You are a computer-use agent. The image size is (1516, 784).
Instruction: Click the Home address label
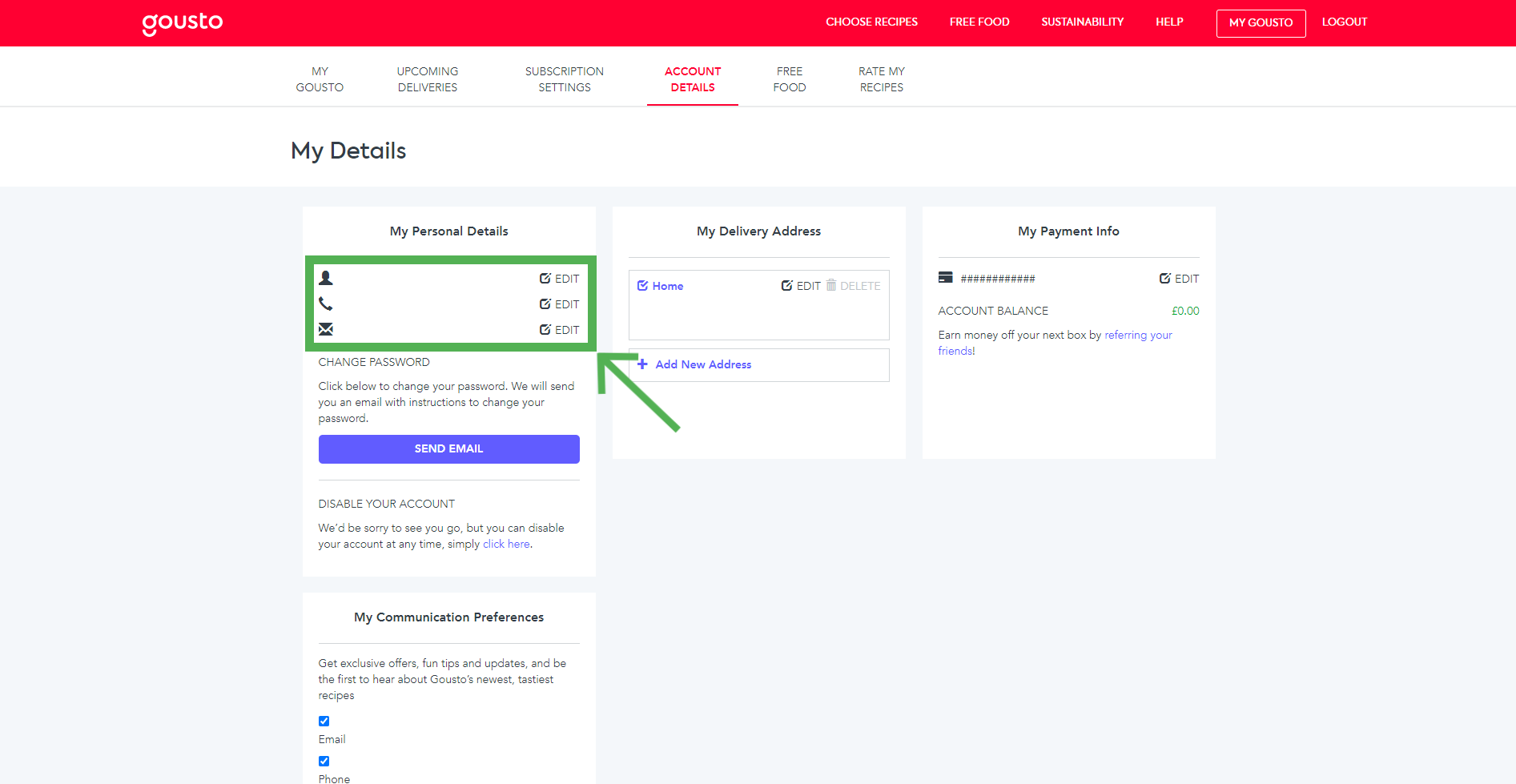(668, 286)
